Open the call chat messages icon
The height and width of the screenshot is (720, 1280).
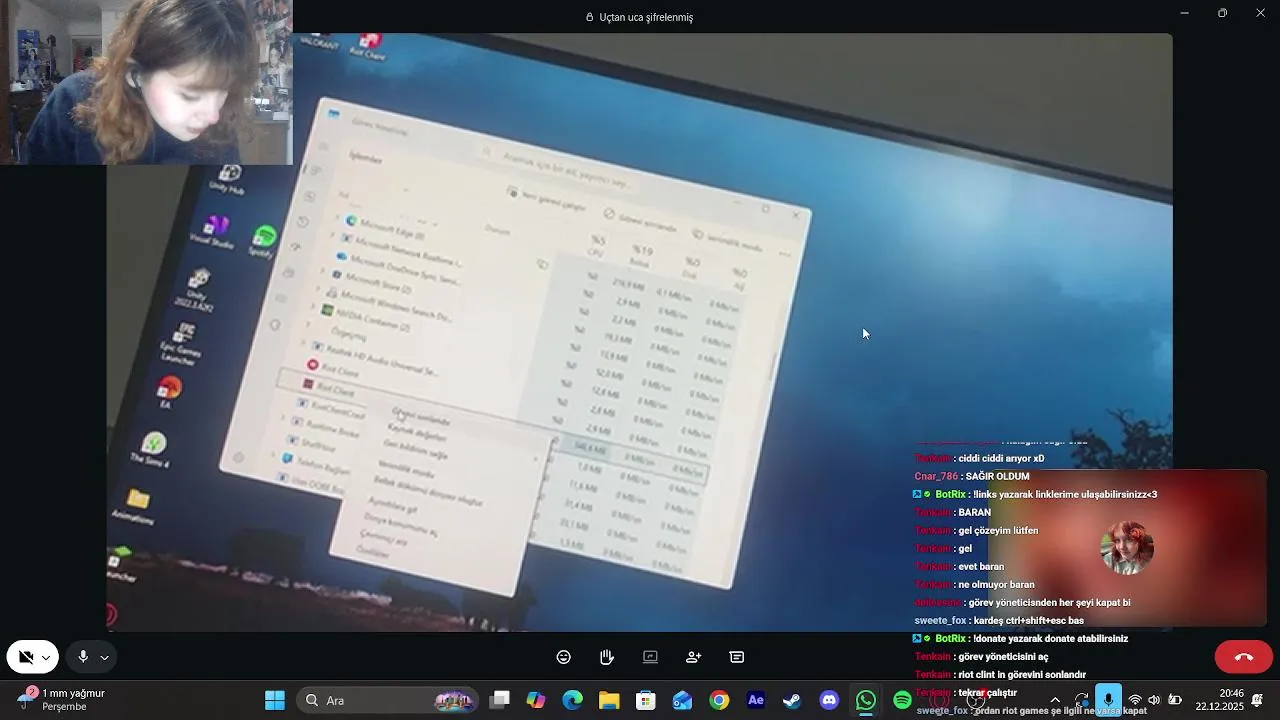coord(737,657)
